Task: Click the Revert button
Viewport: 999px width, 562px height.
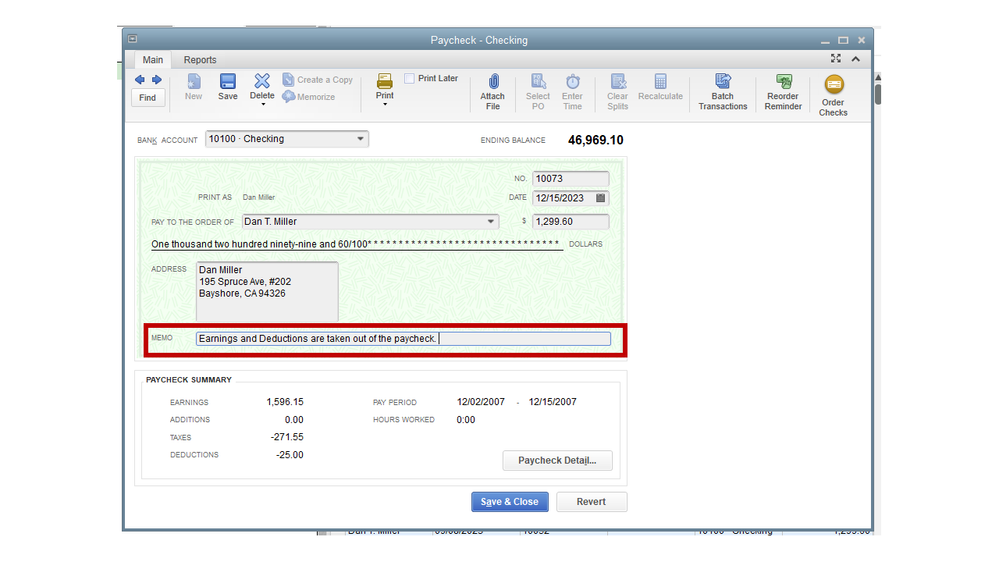Action: 591,502
